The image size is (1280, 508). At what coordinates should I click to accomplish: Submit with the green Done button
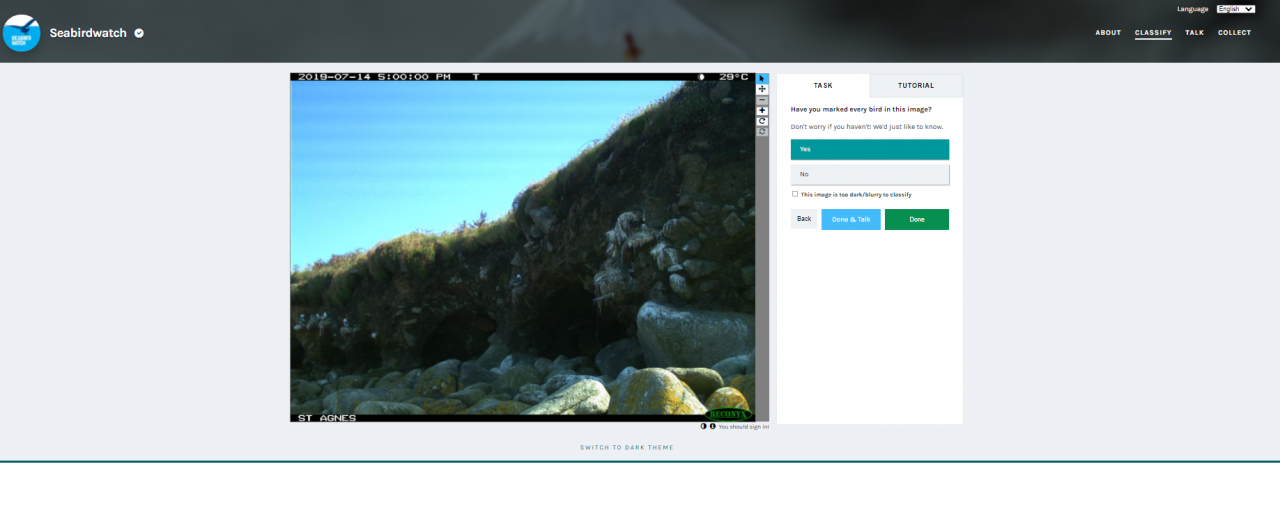point(917,219)
